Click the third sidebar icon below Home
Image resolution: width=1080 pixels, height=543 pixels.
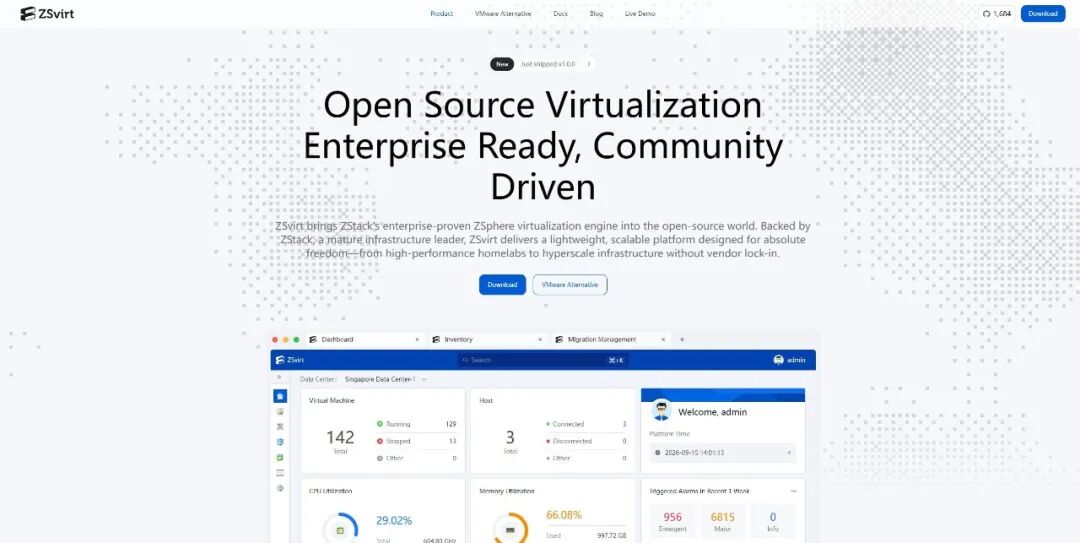coord(280,427)
